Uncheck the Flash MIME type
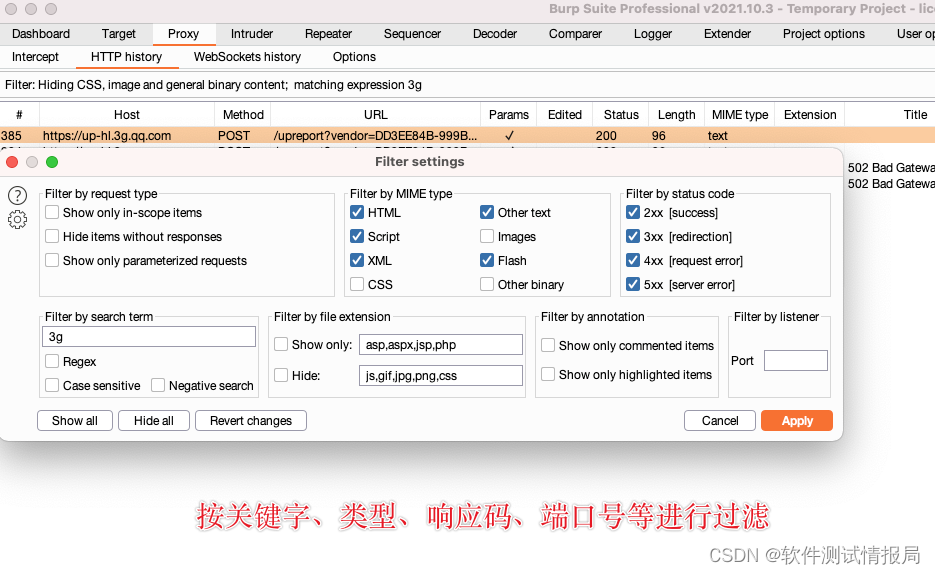 click(x=487, y=260)
